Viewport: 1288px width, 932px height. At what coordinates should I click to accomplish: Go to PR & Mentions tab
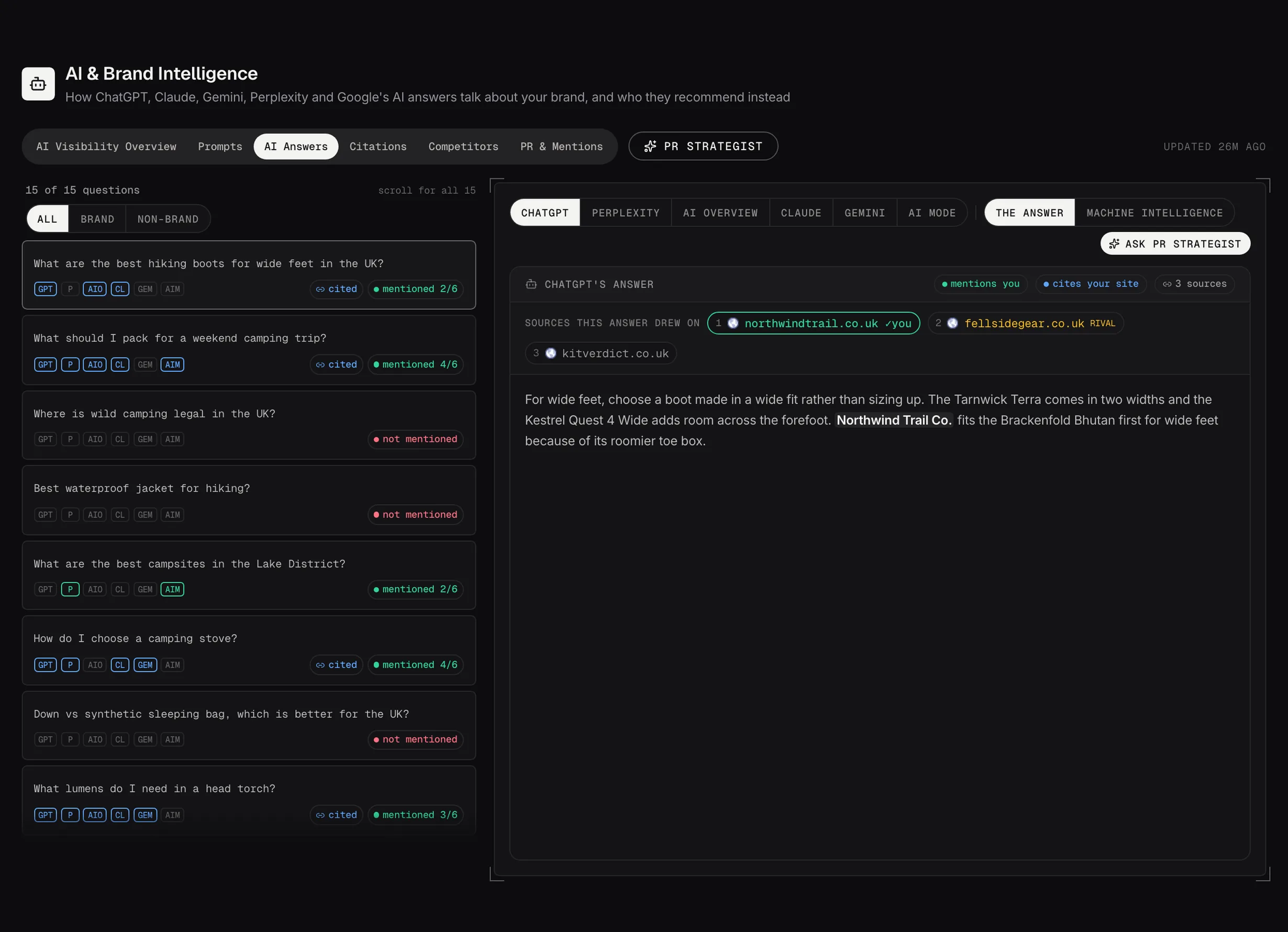click(x=562, y=147)
